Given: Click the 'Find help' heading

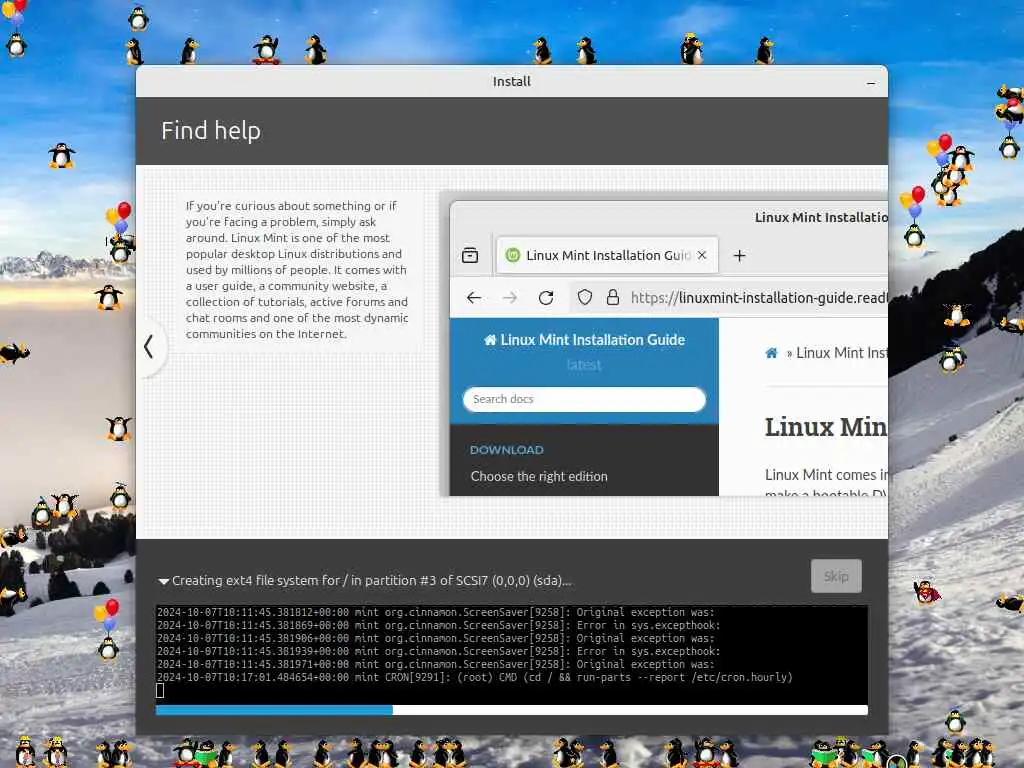Looking at the screenshot, I should [210, 131].
